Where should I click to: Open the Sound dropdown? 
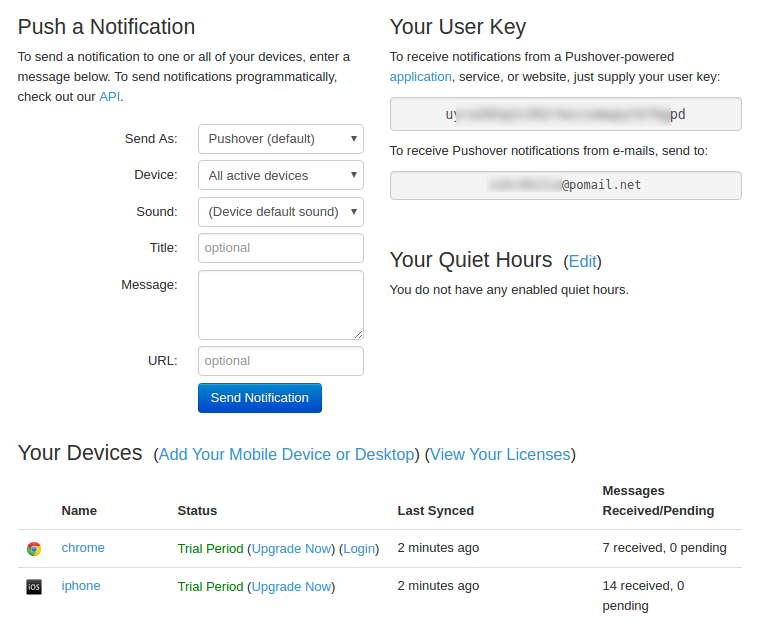point(281,212)
